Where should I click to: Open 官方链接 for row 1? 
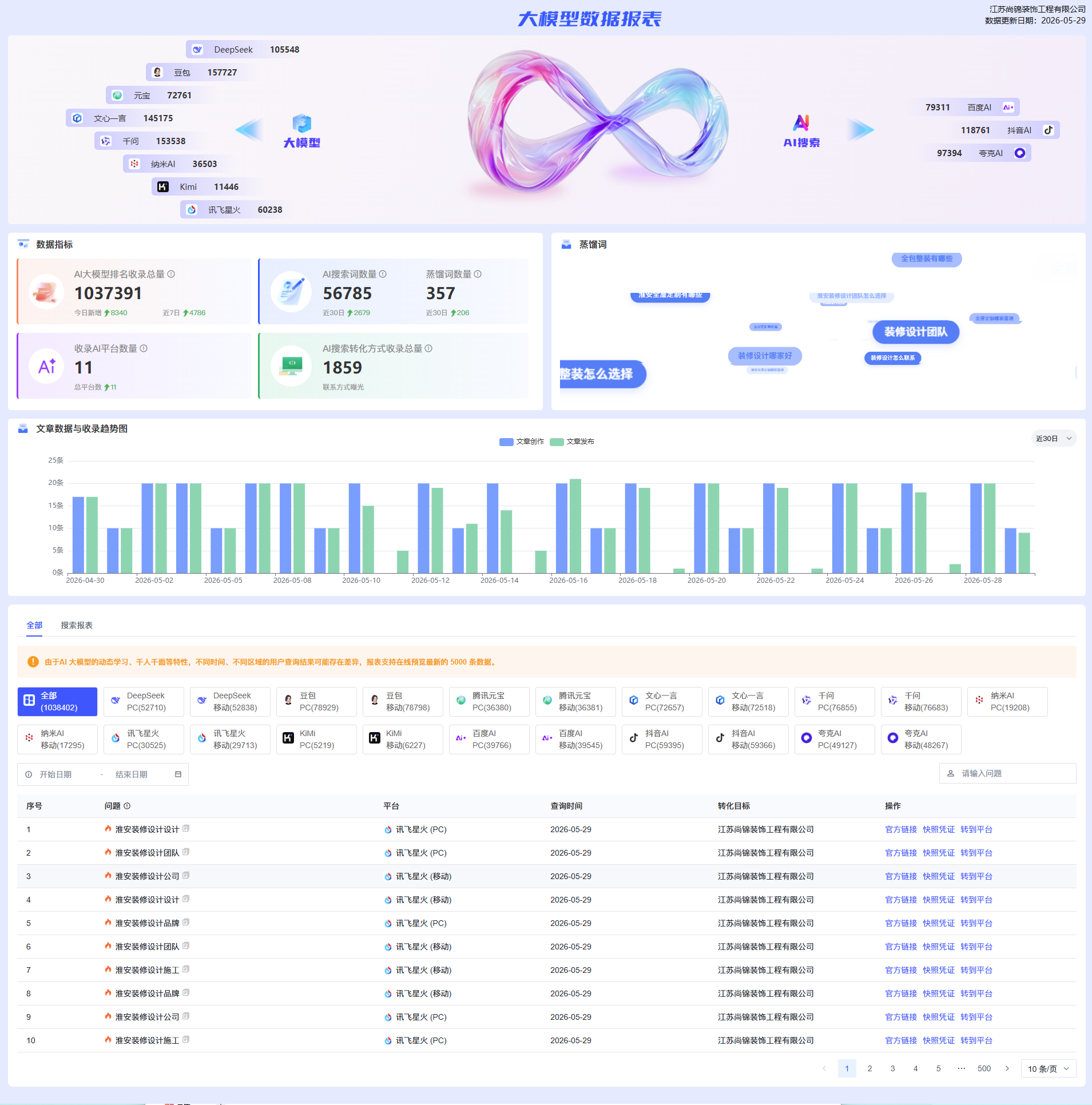pyautogui.click(x=901, y=829)
